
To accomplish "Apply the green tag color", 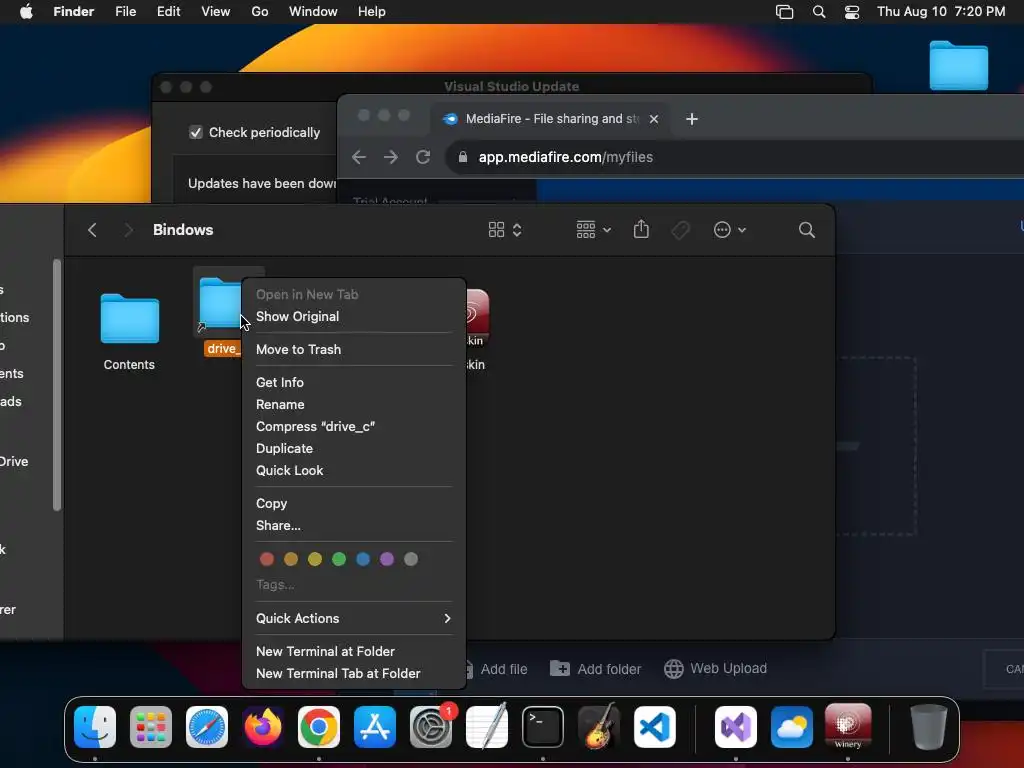I will [339, 559].
